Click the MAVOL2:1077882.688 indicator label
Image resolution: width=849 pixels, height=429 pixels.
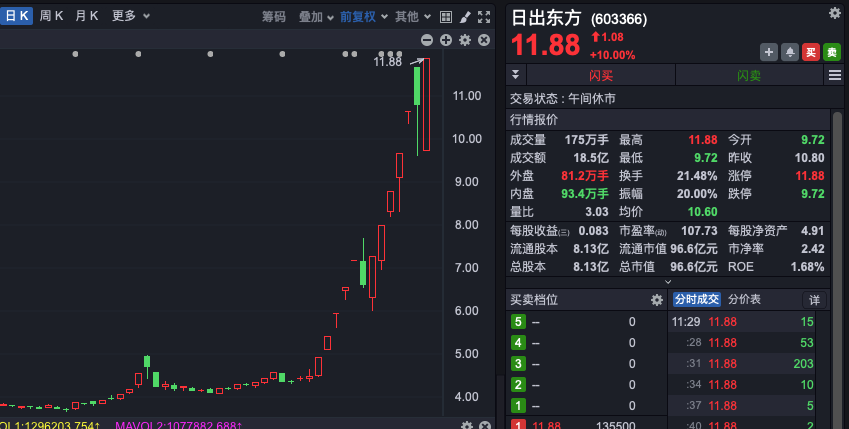pos(179,426)
